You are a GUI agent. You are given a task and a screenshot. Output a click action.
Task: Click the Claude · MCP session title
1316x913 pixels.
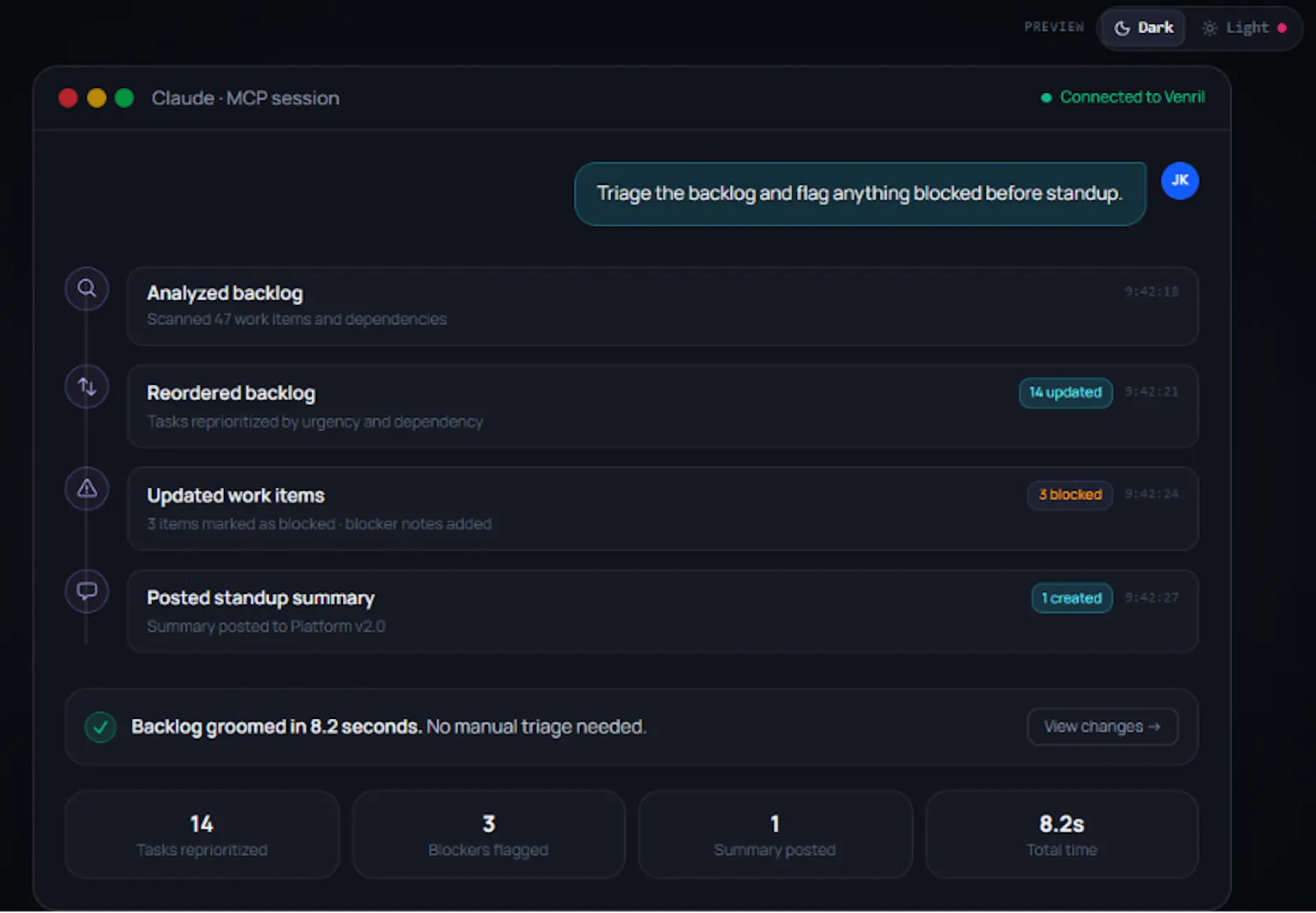245,98
